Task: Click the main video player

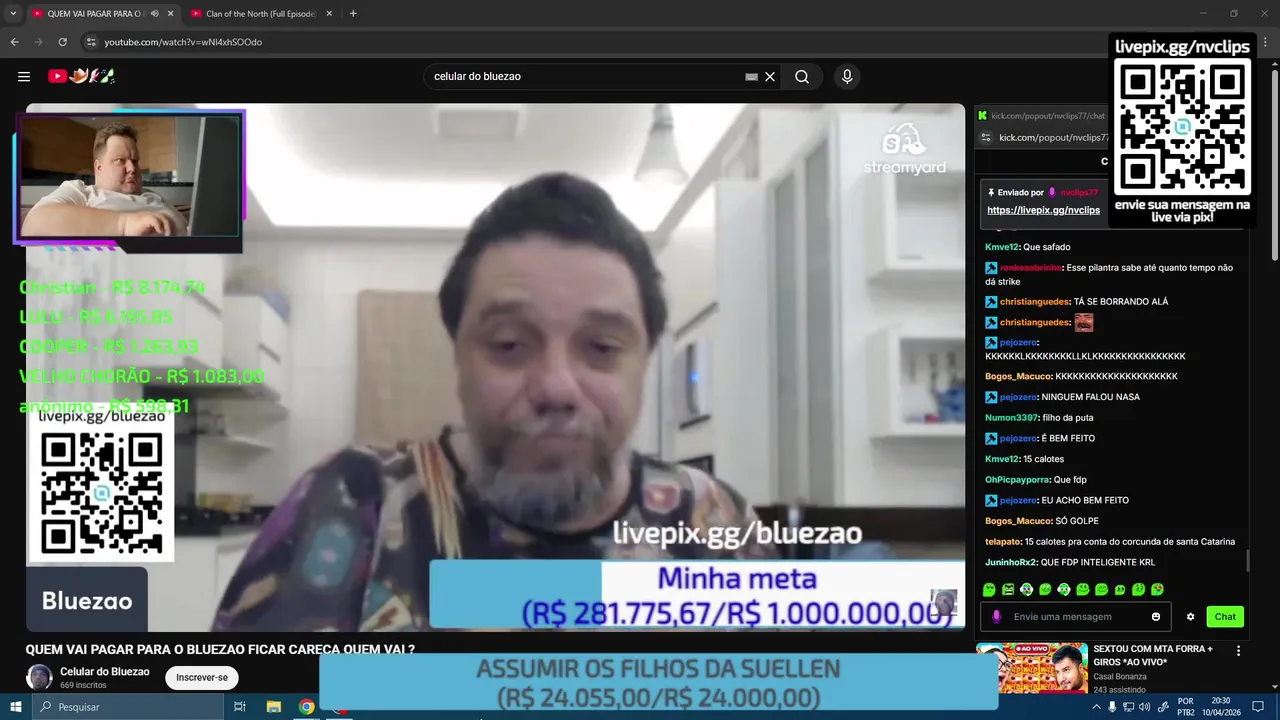Action: coord(495,367)
